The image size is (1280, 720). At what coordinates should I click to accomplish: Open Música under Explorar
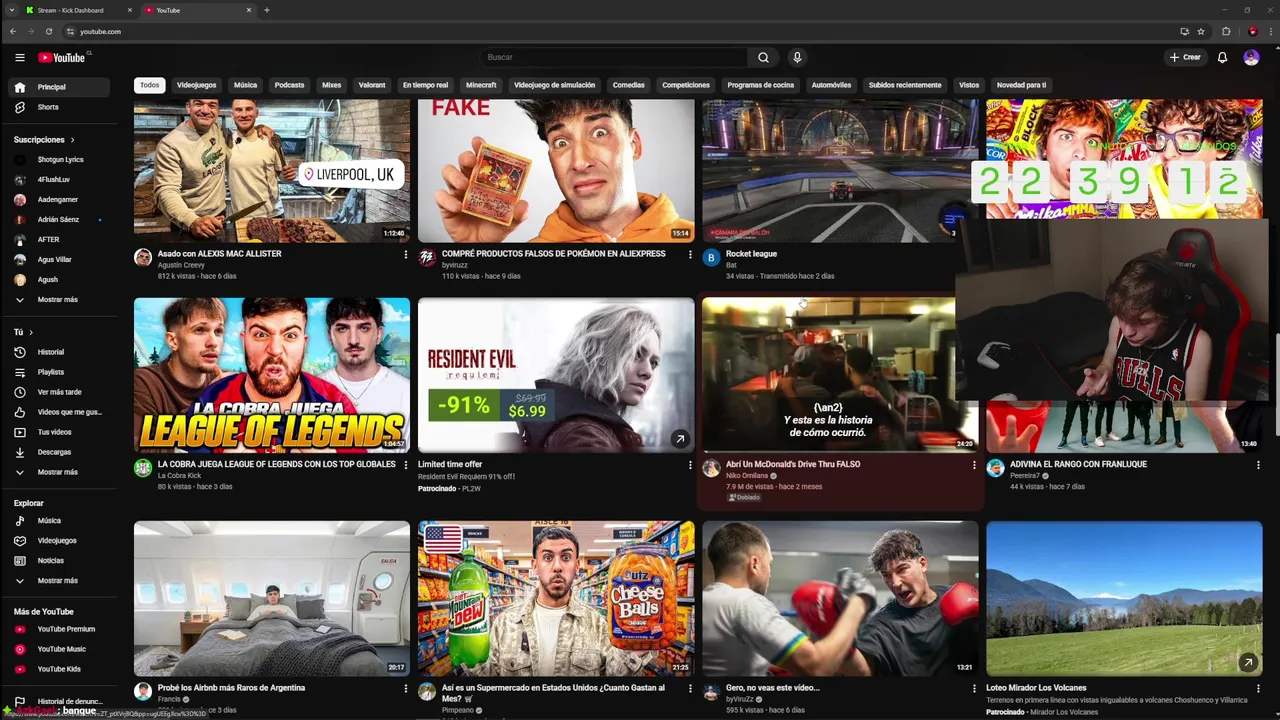coord(58,520)
